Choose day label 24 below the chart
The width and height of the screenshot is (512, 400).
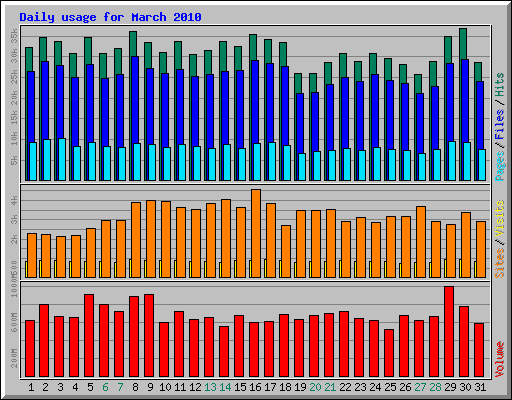[x=375, y=387]
